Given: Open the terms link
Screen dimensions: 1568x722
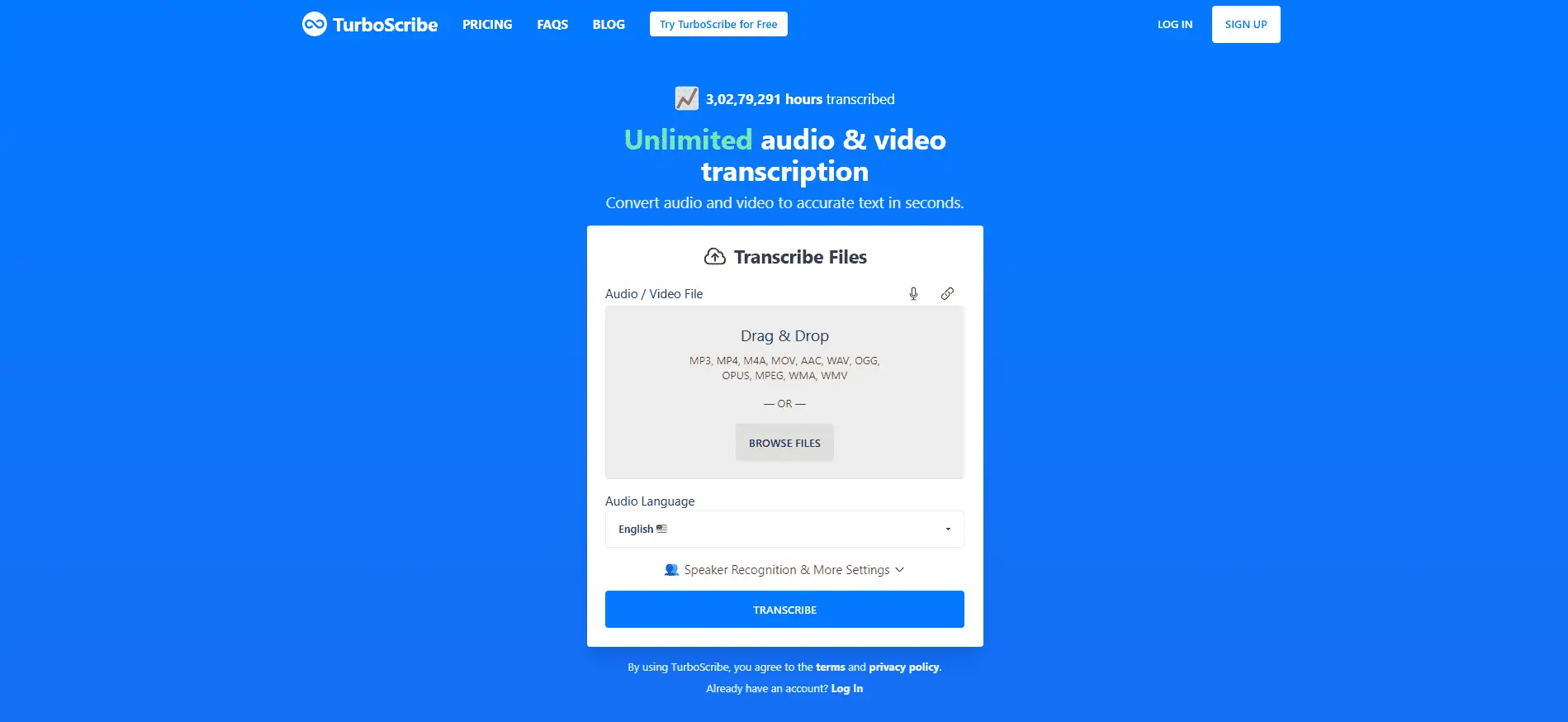Looking at the screenshot, I should click(x=831, y=667).
